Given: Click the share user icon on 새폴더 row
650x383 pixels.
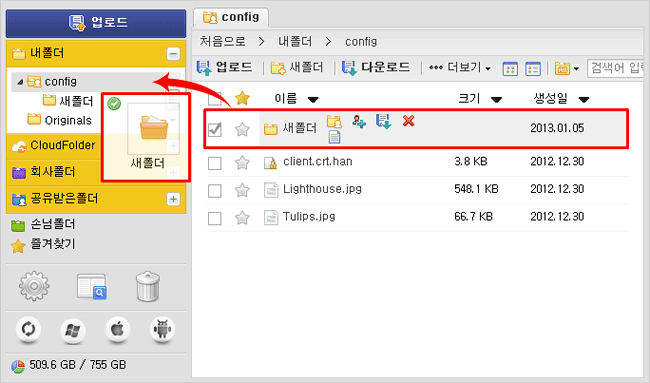Looking at the screenshot, I should [359, 121].
